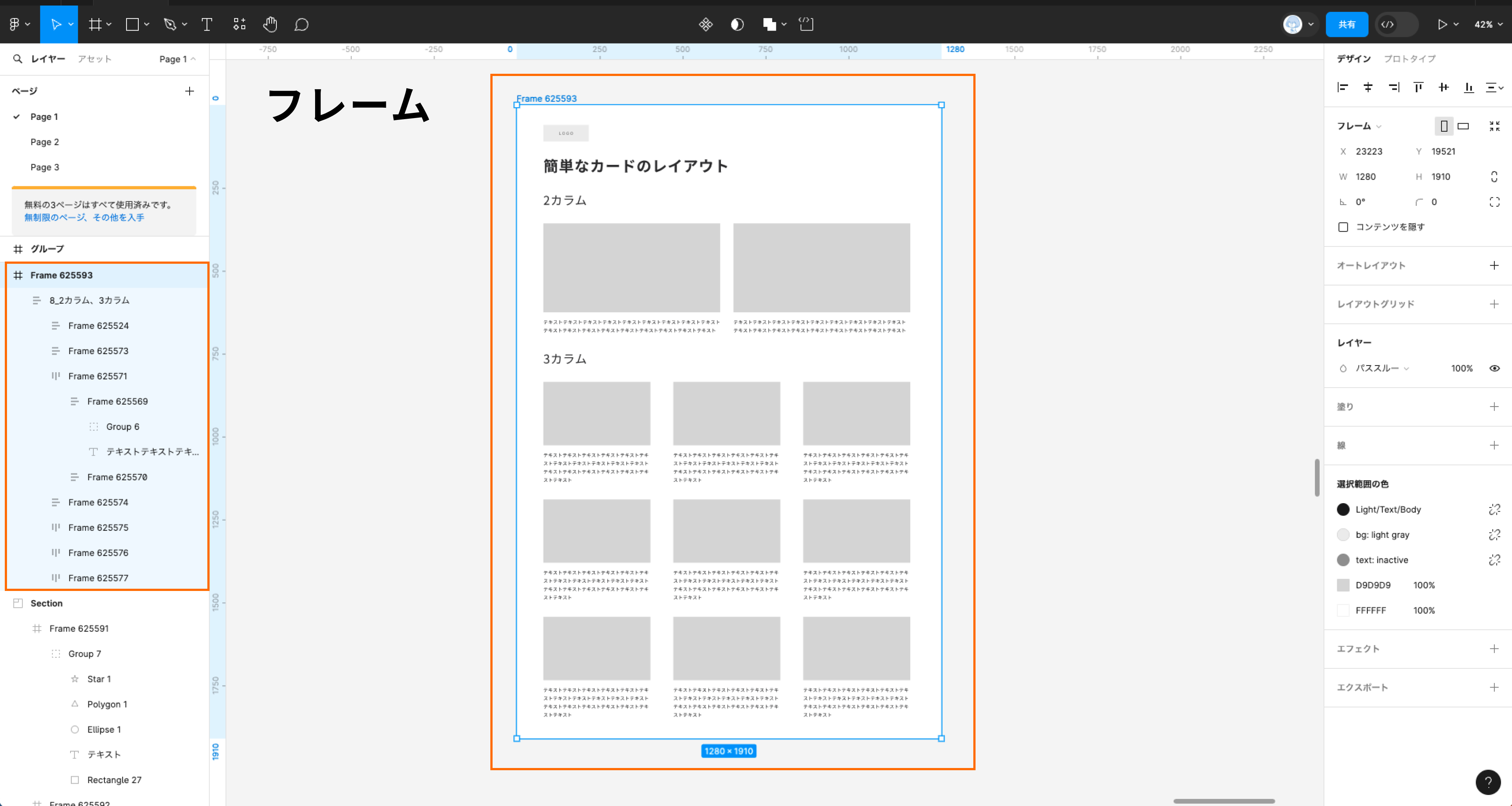
Task: Select the Ellipse 1 layer
Action: click(104, 730)
